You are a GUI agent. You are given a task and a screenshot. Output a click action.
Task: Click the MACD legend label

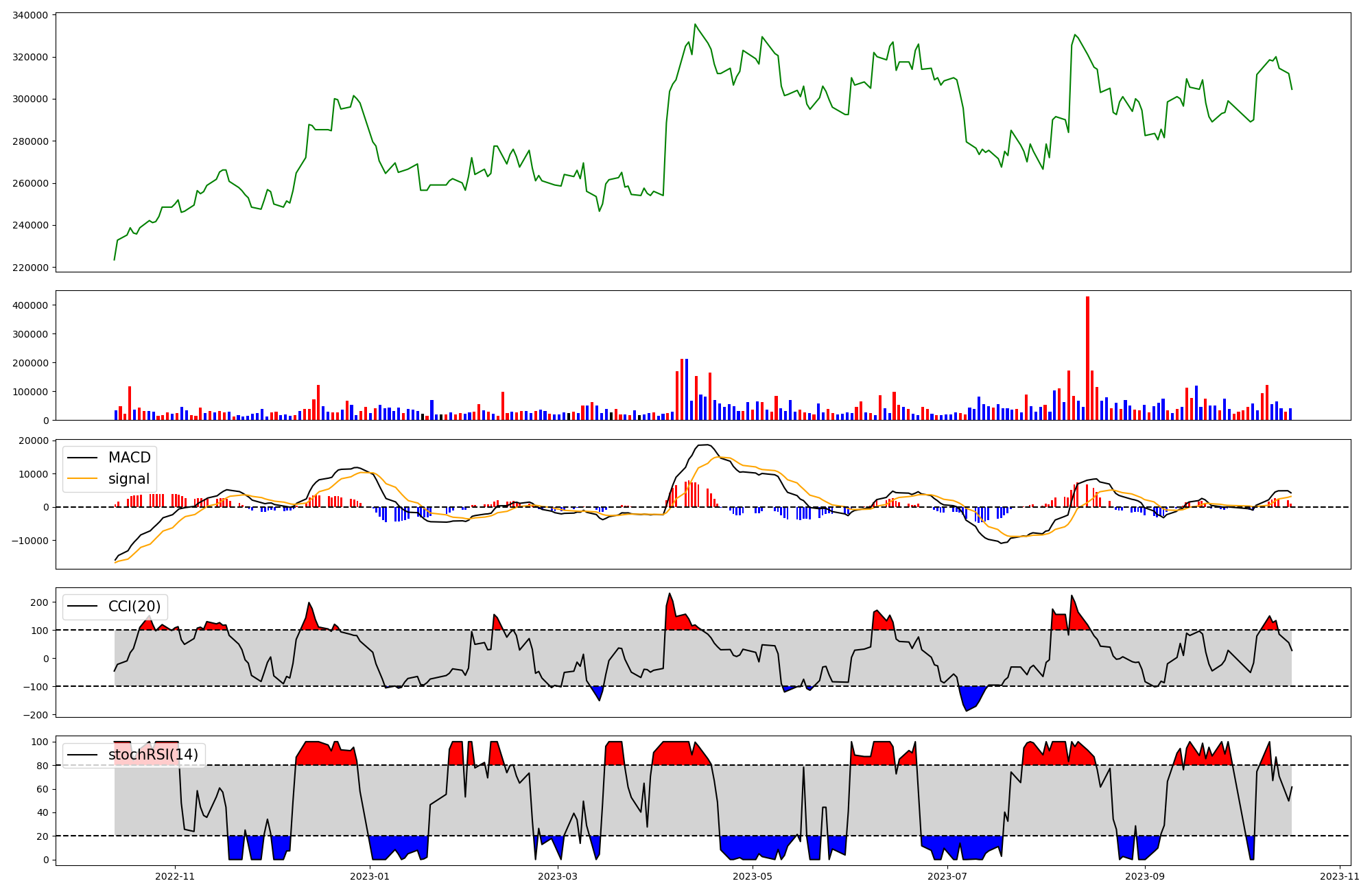tap(129, 458)
